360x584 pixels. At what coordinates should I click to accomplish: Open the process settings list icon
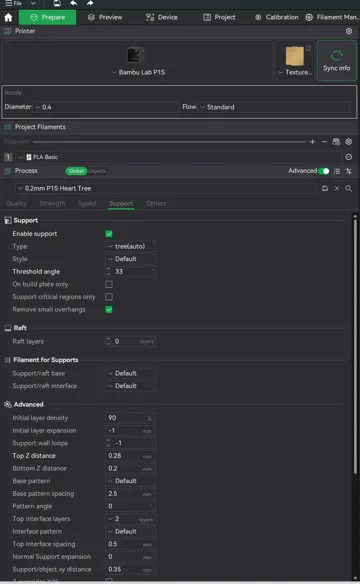point(337,171)
